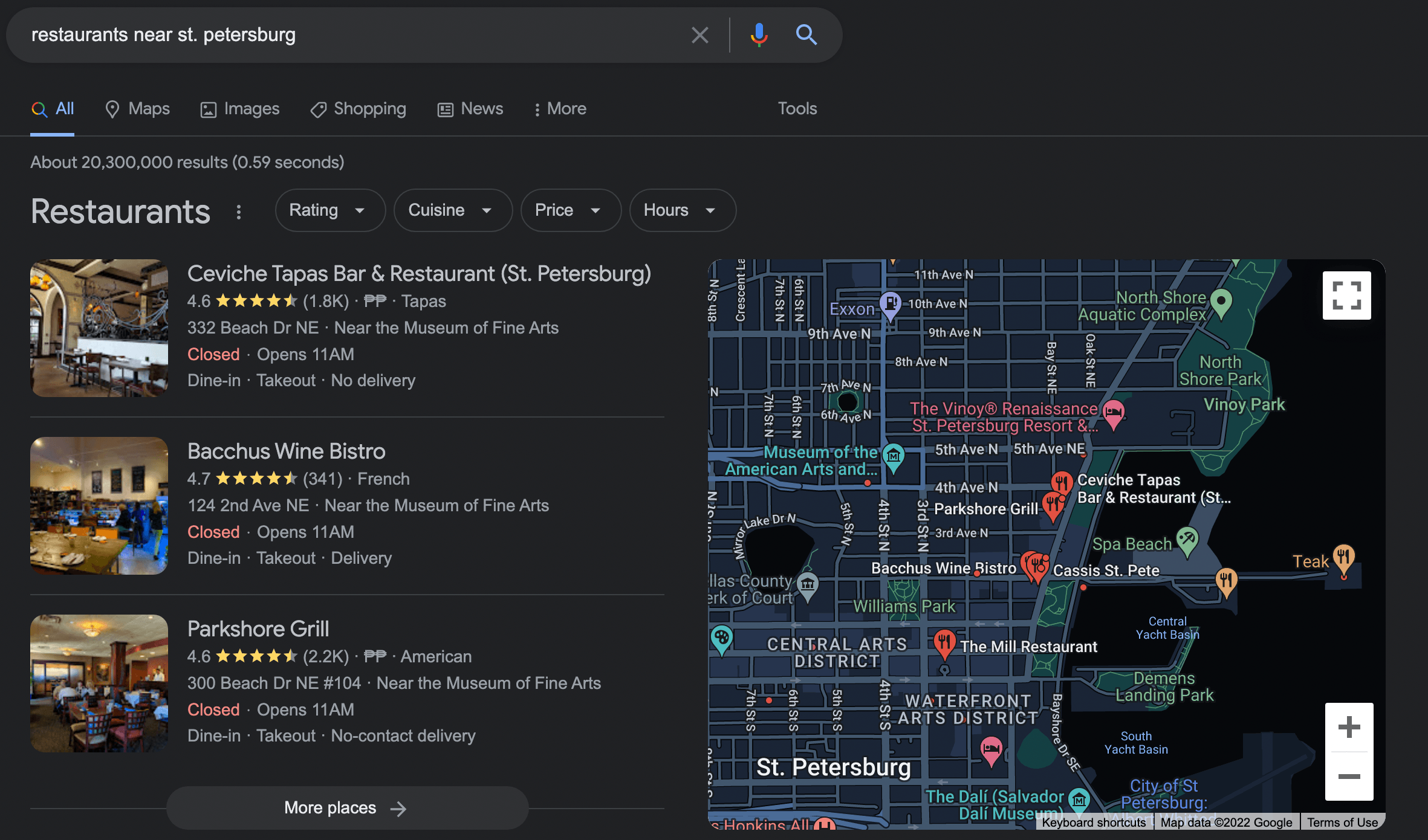Image resolution: width=1428 pixels, height=840 pixels.
Task: Open the Price filter dropdown
Action: click(x=571, y=210)
